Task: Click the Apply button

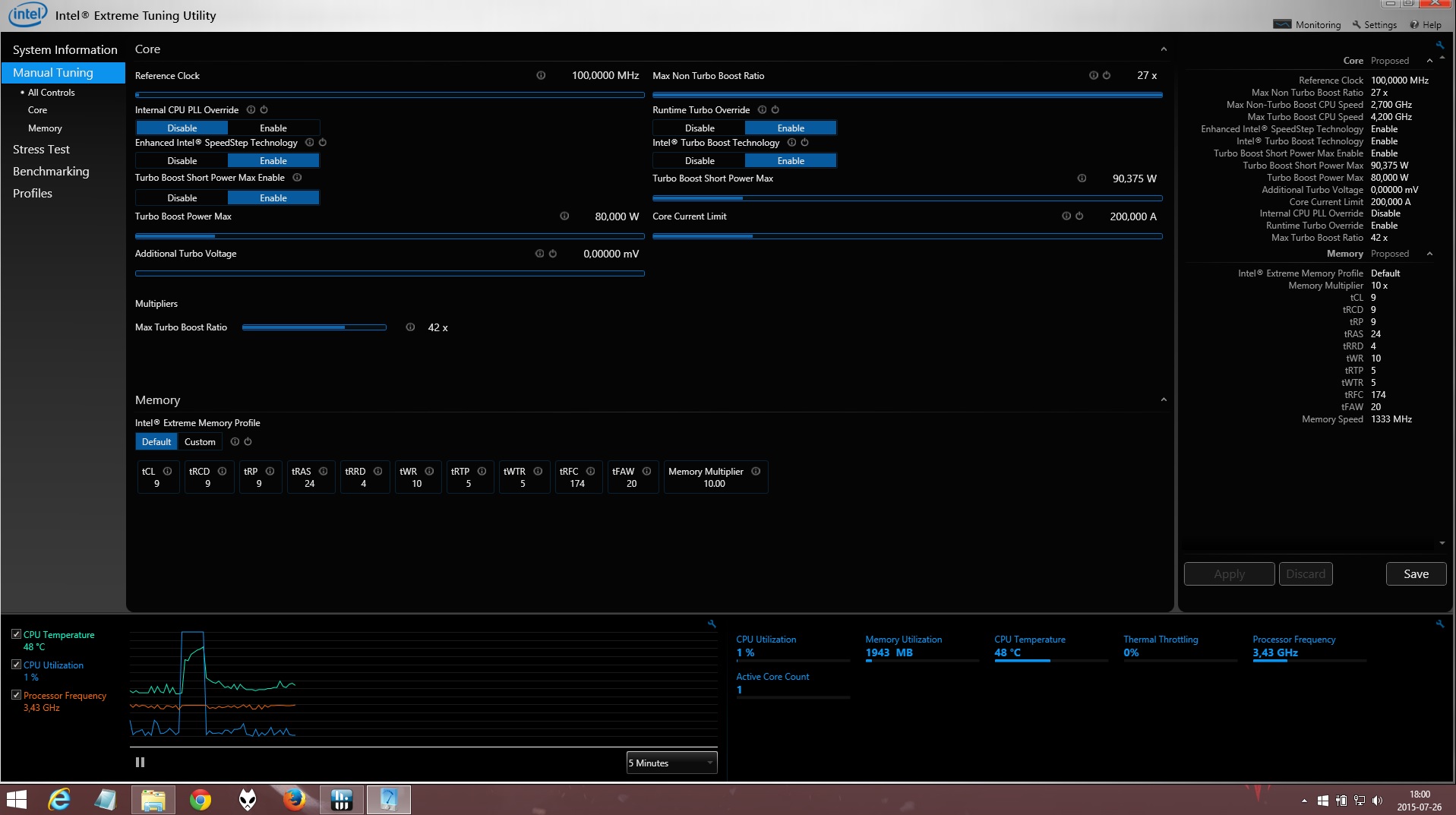Action: pos(1229,573)
